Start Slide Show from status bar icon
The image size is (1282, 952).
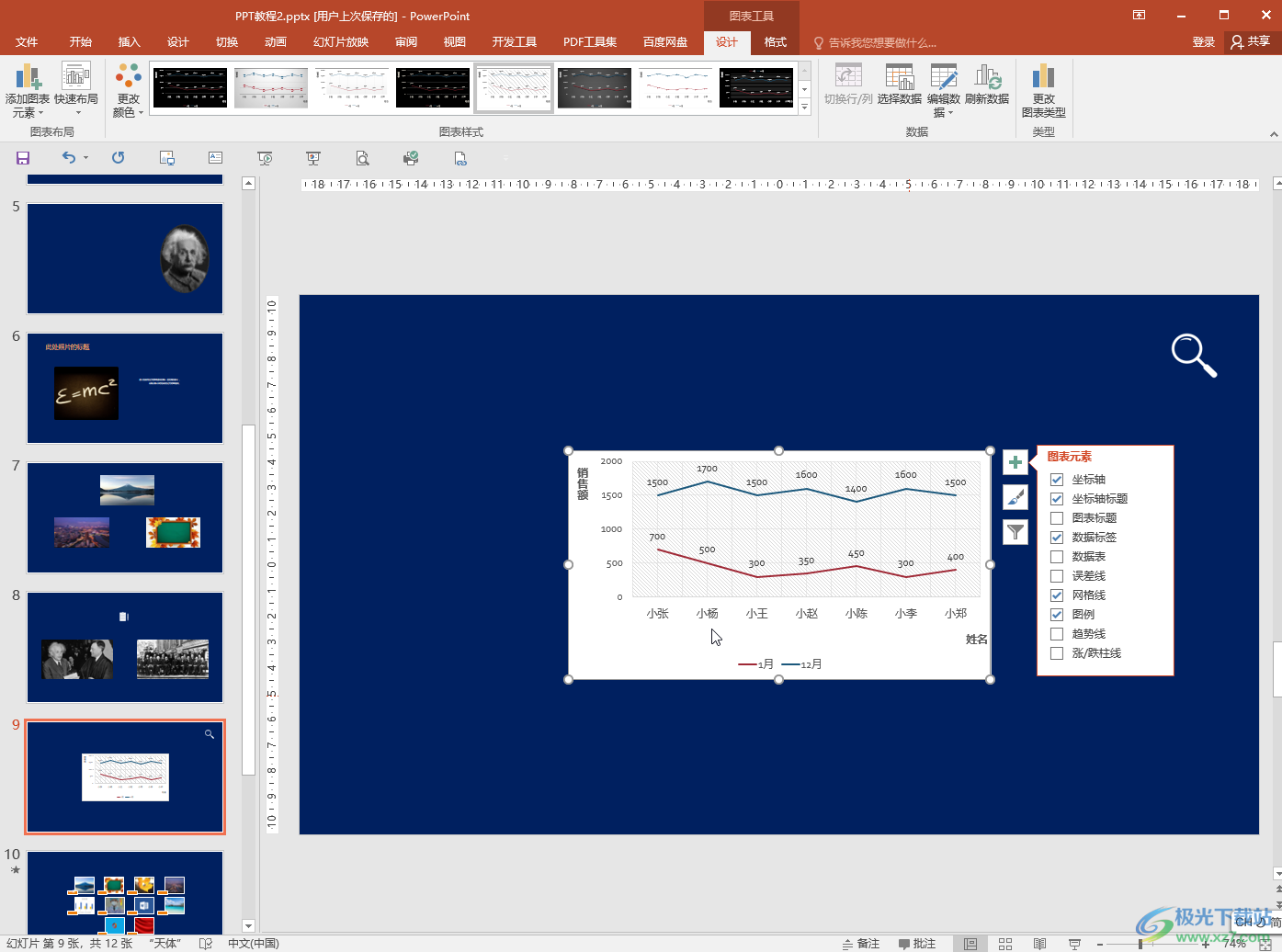point(1074,944)
